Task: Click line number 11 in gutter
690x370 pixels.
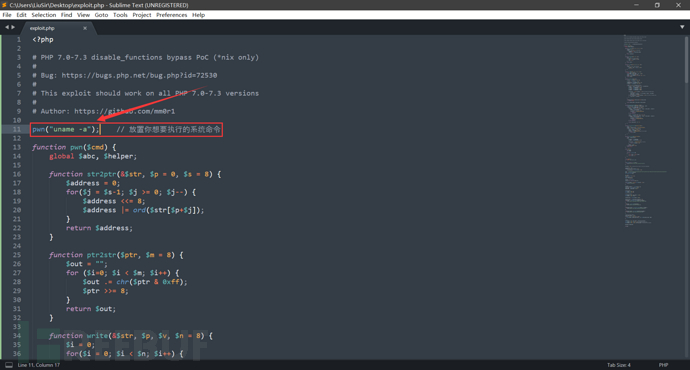Action: [17, 129]
